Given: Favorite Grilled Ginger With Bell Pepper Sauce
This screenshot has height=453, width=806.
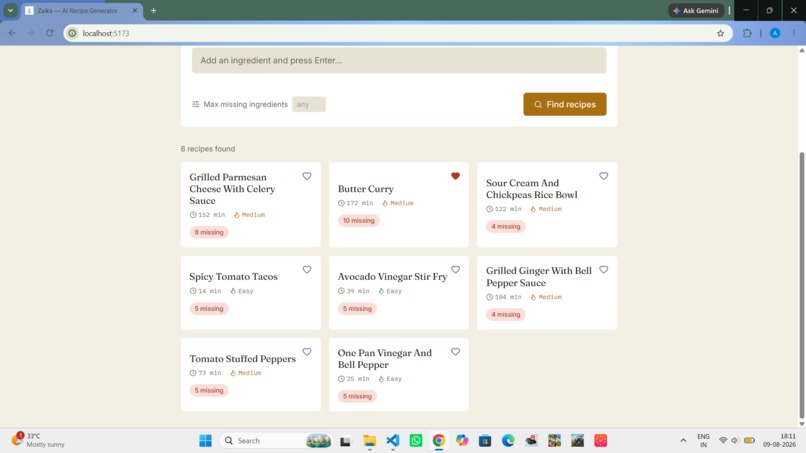Looking at the screenshot, I should click(x=603, y=269).
